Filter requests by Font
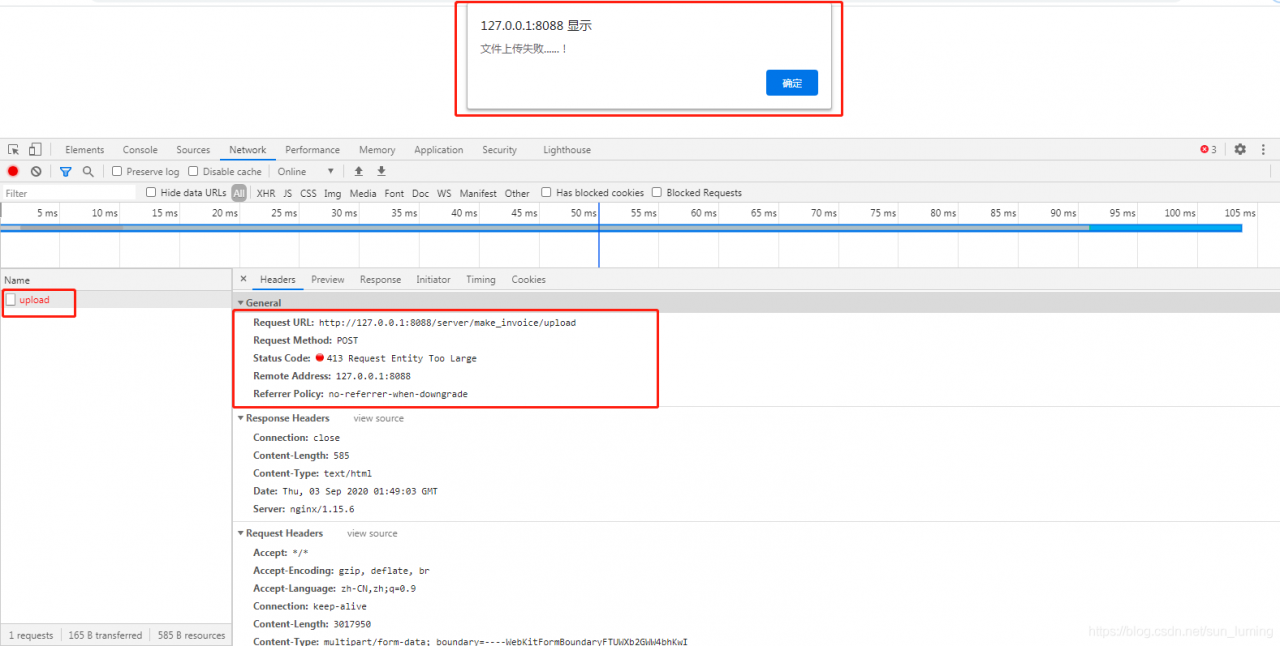This screenshot has height=646, width=1280. (x=394, y=193)
